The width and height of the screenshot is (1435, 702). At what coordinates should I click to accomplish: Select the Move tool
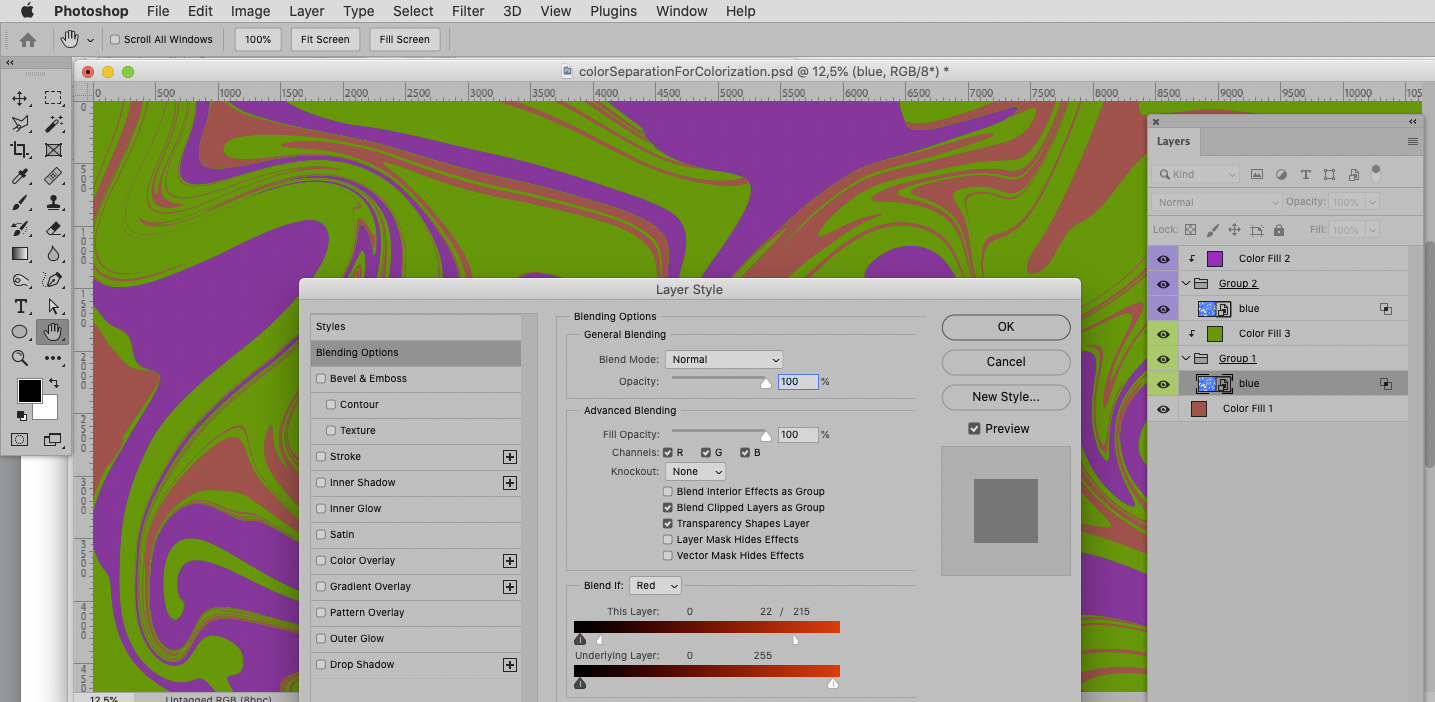(21, 97)
